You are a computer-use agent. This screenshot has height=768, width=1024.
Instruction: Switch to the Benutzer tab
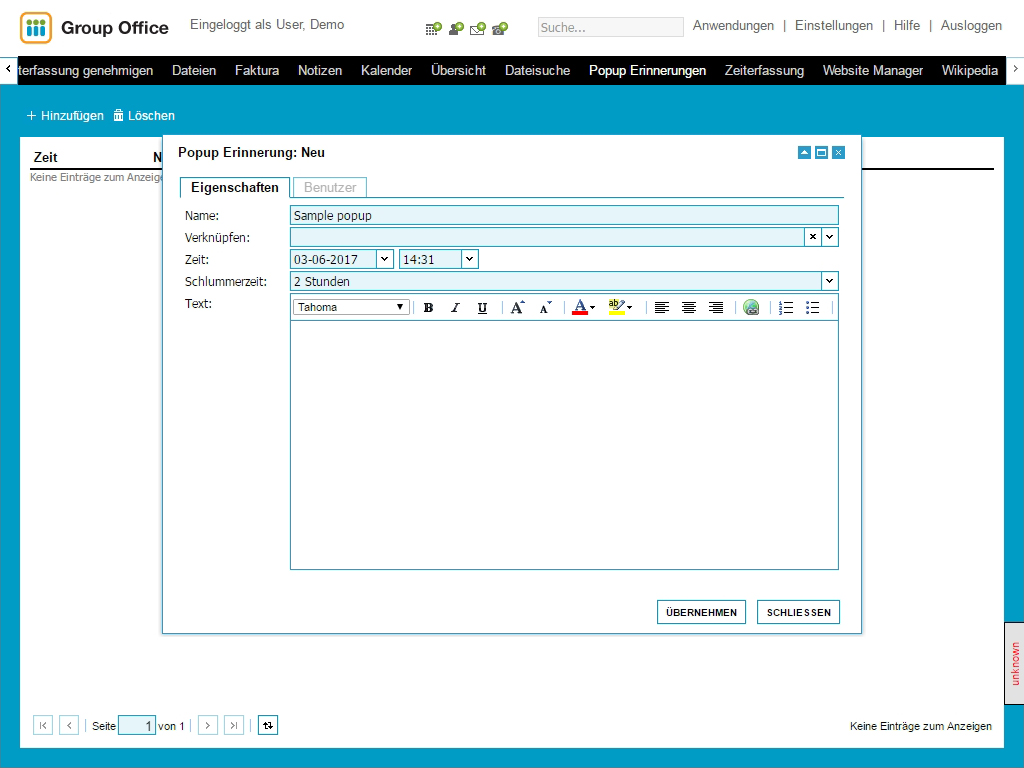tap(330, 187)
